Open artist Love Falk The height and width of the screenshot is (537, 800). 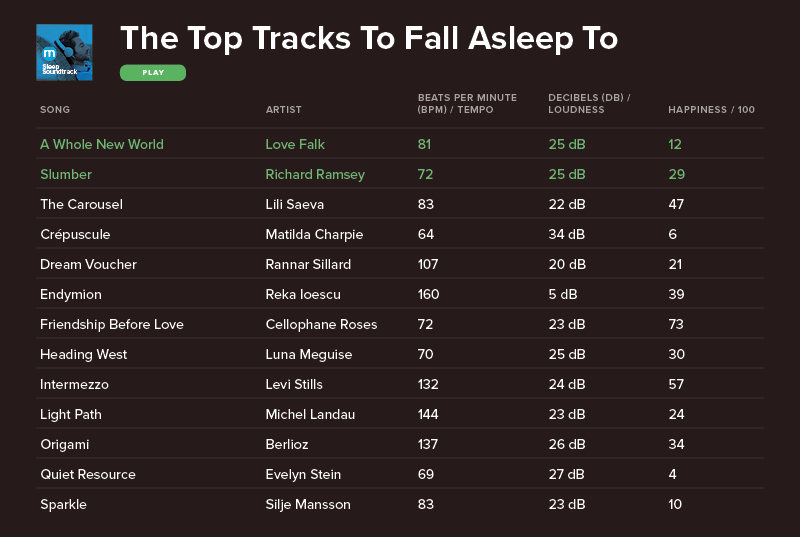coord(295,144)
